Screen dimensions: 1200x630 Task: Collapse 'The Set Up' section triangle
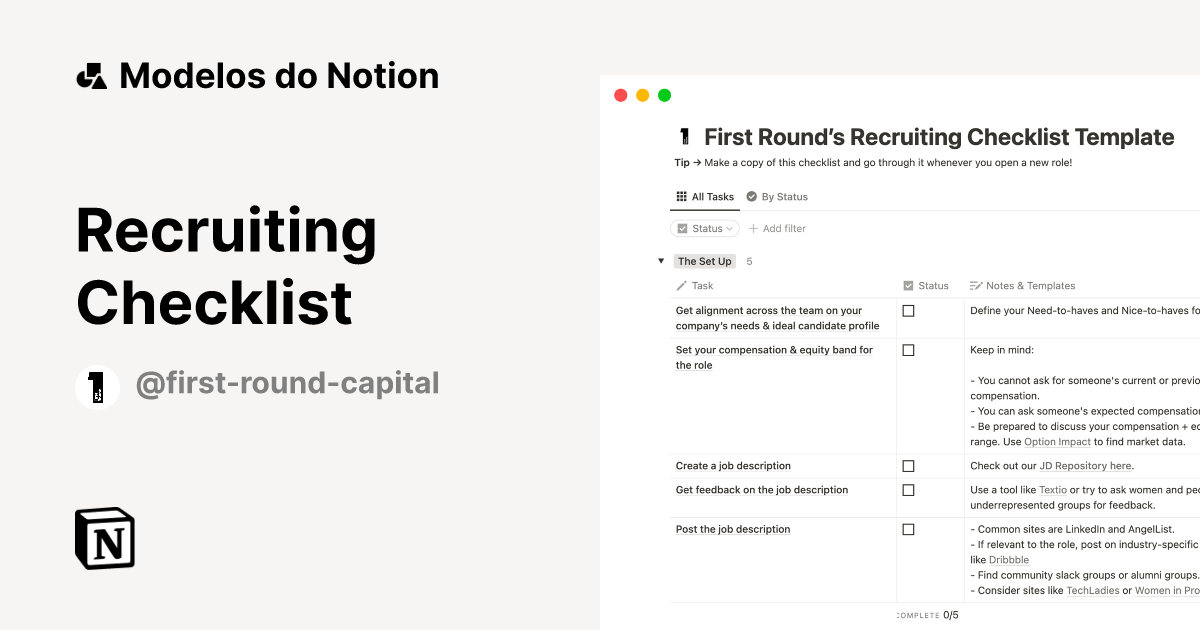pyautogui.click(x=661, y=261)
